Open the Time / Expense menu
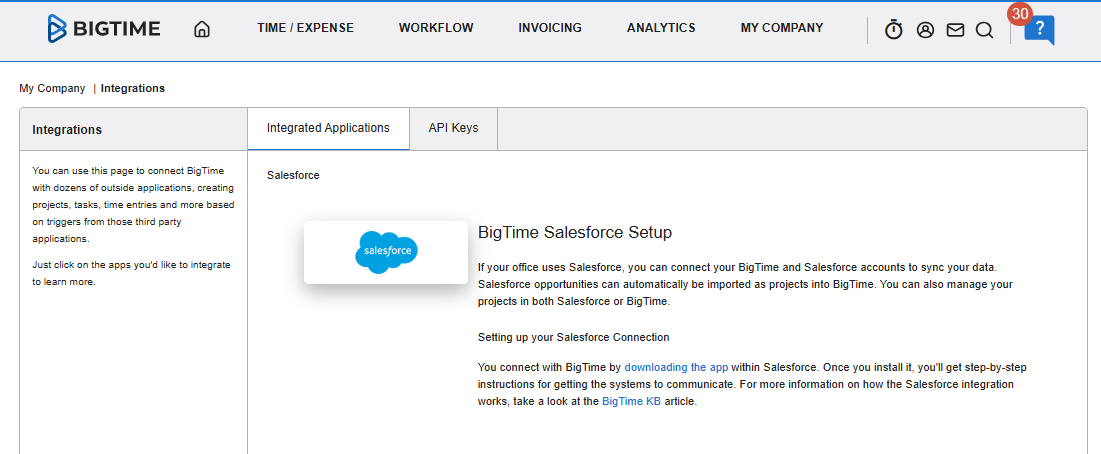Image resolution: width=1101 pixels, height=454 pixels. click(305, 28)
